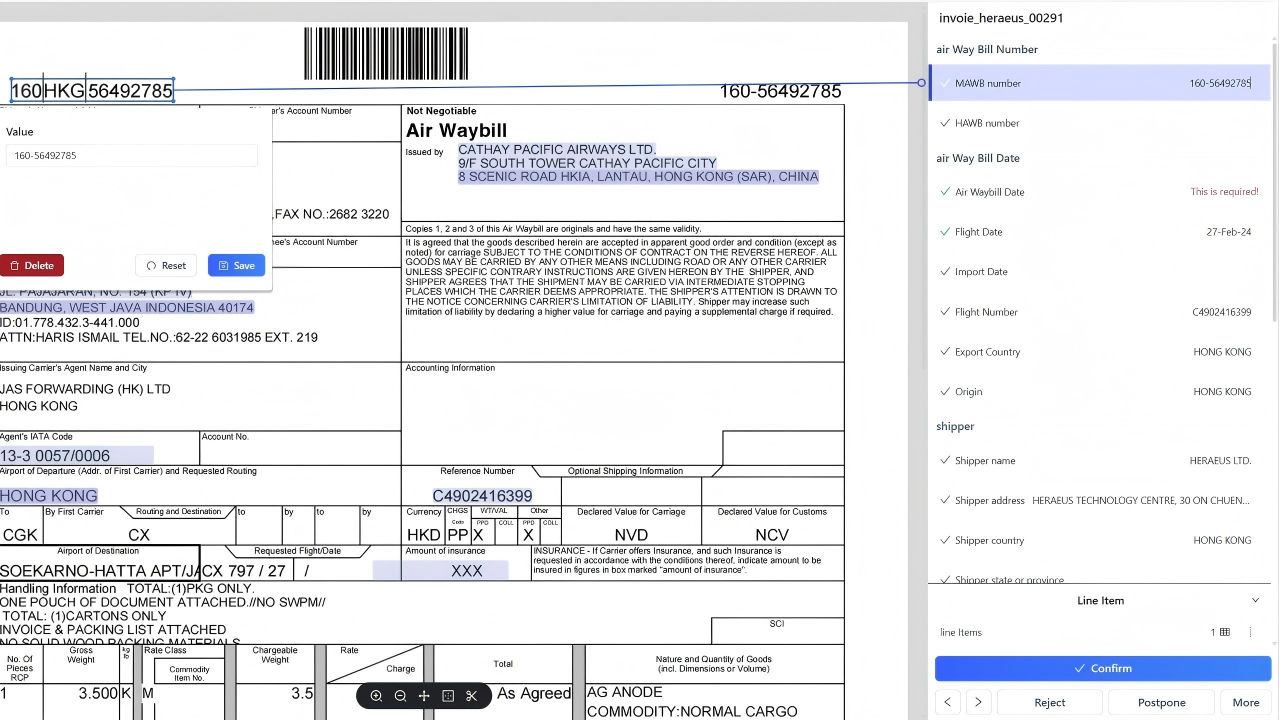
Task: Click BANDUNG, WEST JAVA INDONESIA 40174 text
Action: 127,308
